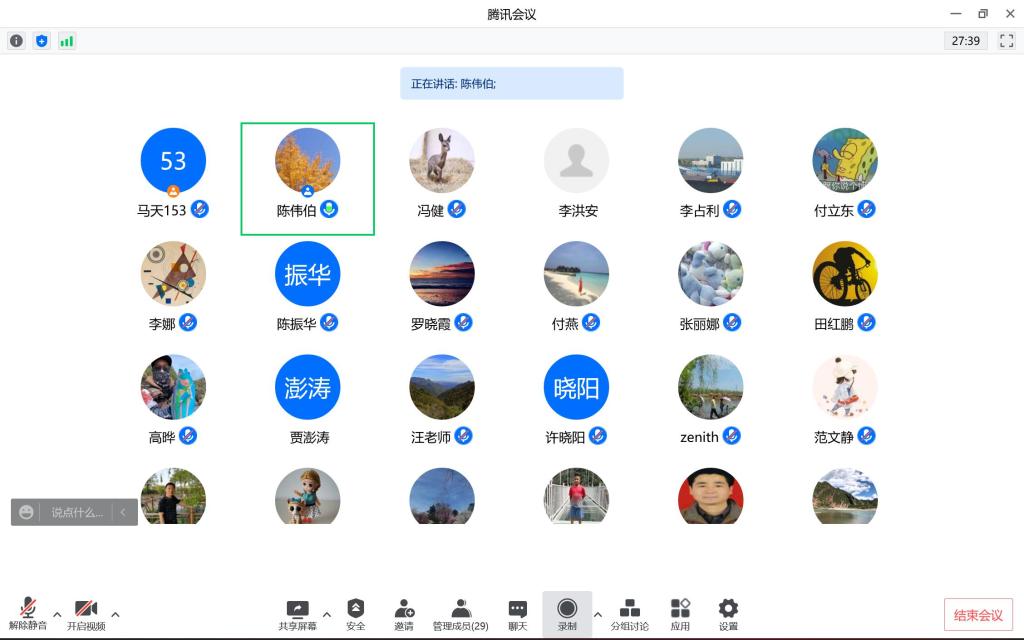The image size is (1024, 640).
Task: Open Manage Members (管理成员) panel
Action: pos(460,614)
